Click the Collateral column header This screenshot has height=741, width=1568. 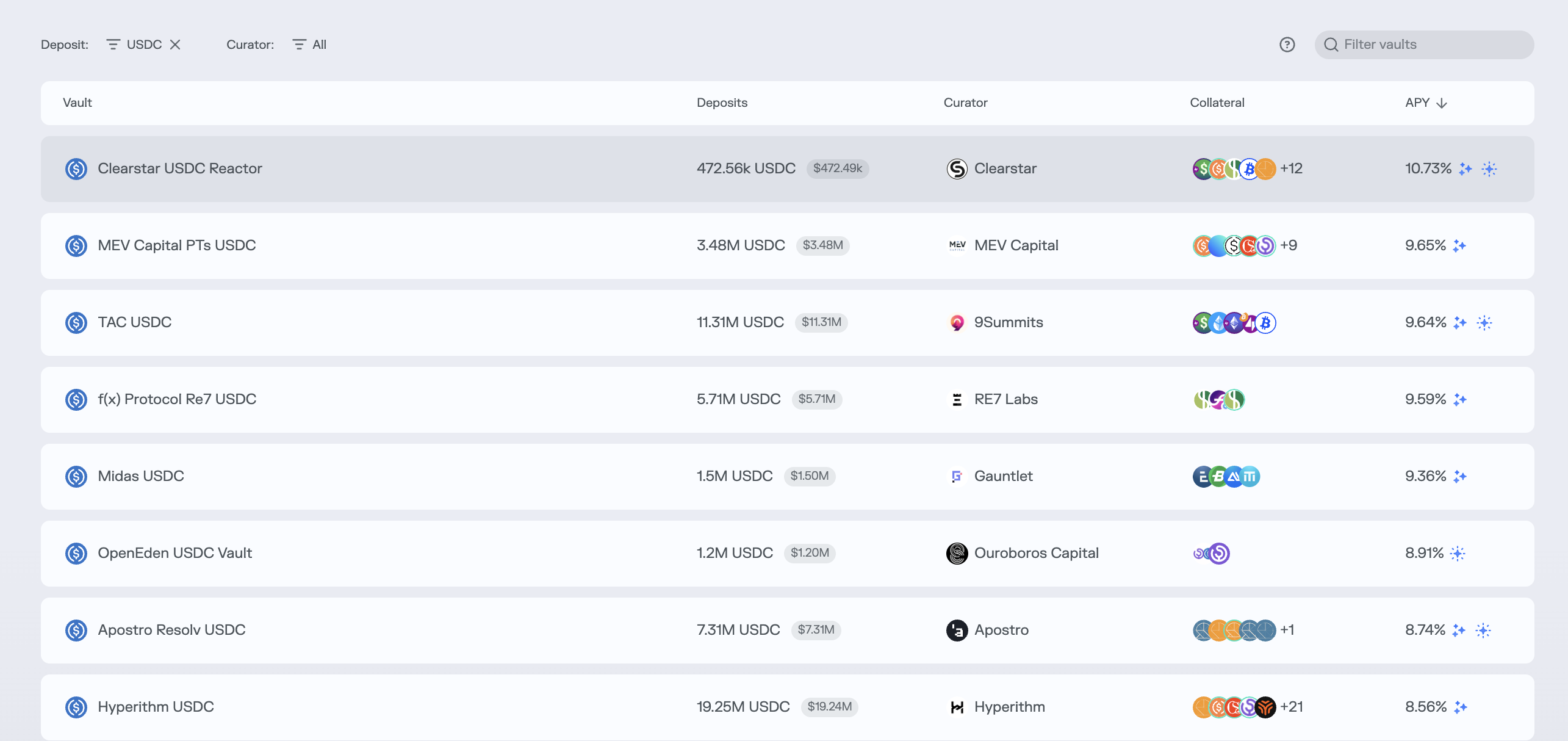pos(1217,103)
